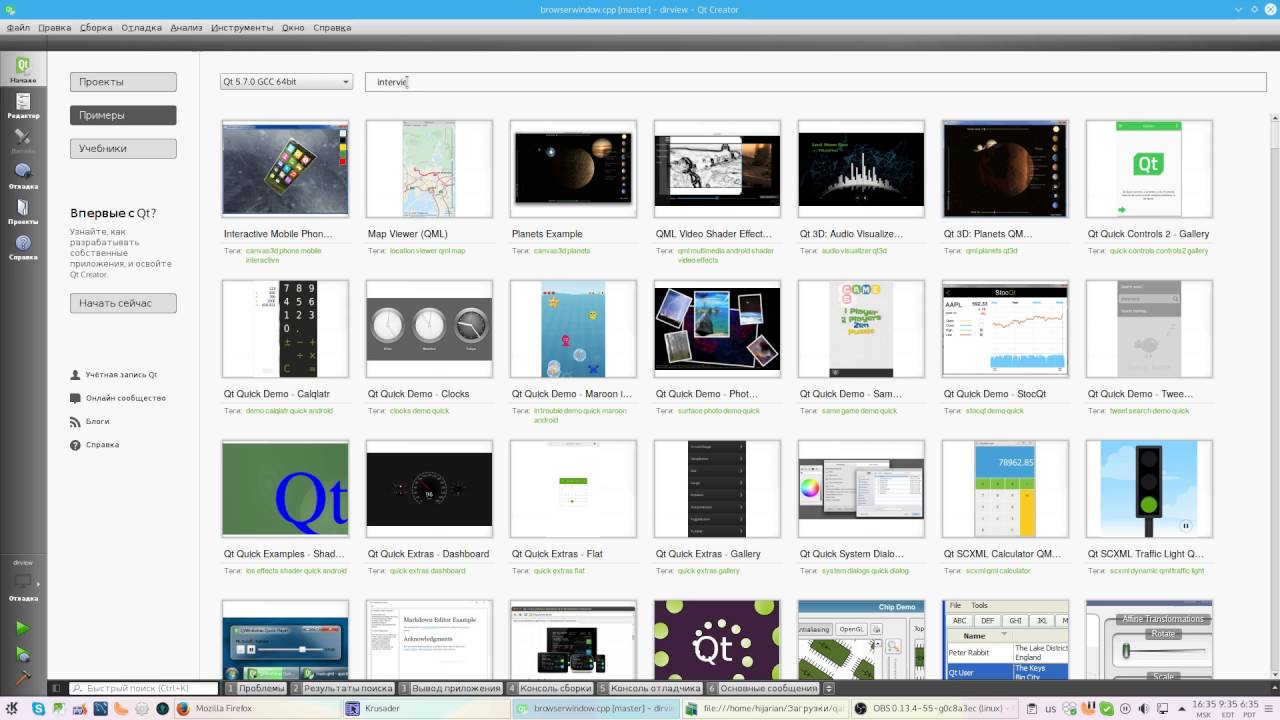Screen dimensions: 1280x720
Task: Open the Map Viewer (QML) example
Action: [x=429, y=169]
